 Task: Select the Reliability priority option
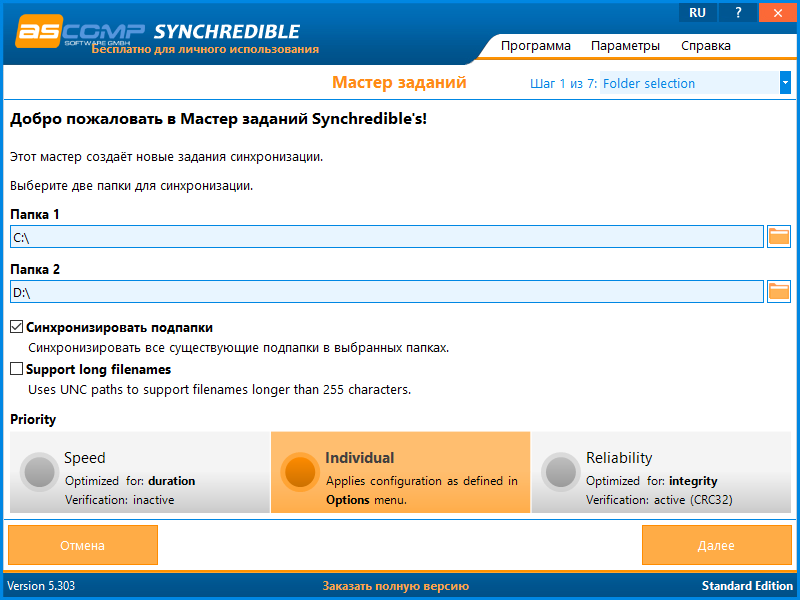point(661,472)
